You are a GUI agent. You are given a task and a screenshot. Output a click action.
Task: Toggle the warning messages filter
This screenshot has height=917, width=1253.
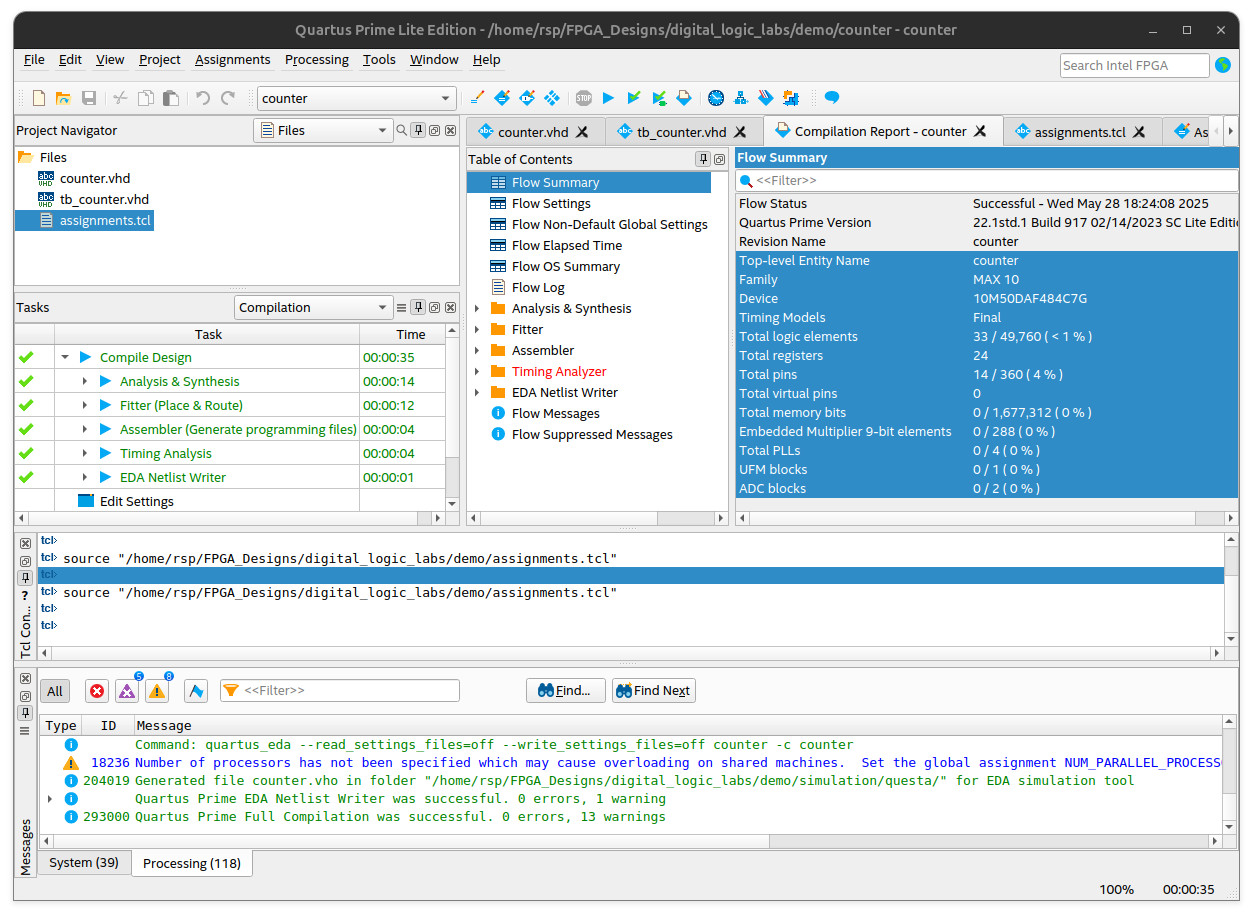tap(157, 691)
